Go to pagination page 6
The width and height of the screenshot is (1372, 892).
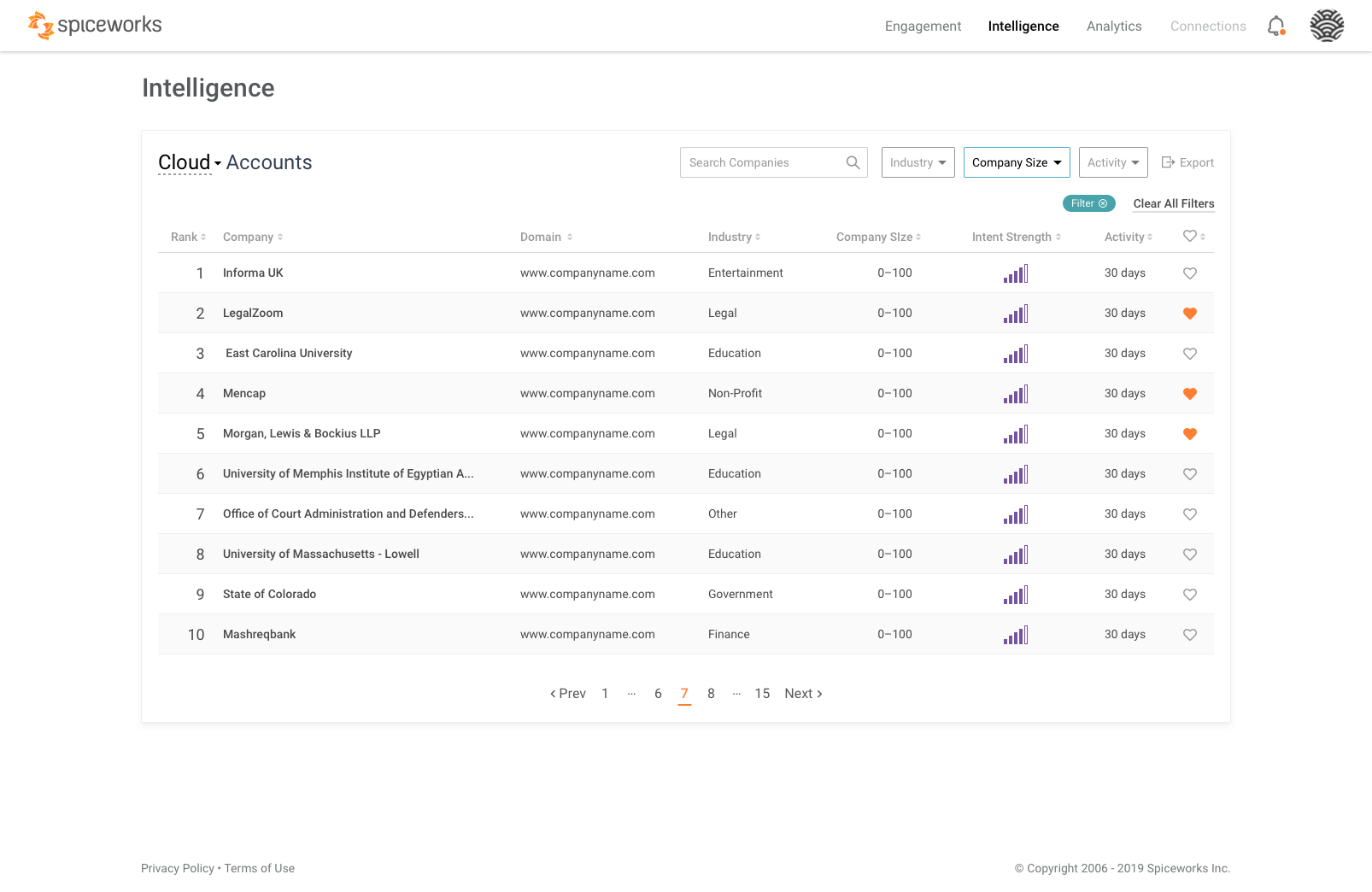tap(658, 694)
